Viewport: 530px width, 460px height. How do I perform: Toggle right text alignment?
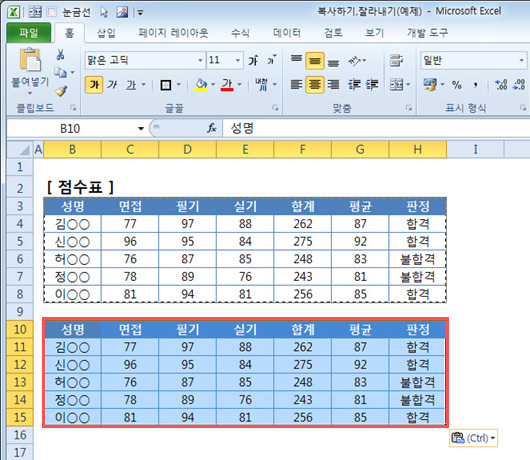tap(333, 84)
